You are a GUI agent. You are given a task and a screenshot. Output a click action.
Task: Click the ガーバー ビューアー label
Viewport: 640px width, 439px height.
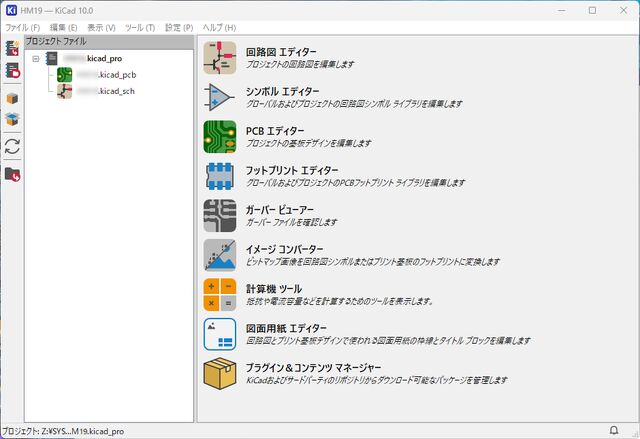coord(280,210)
